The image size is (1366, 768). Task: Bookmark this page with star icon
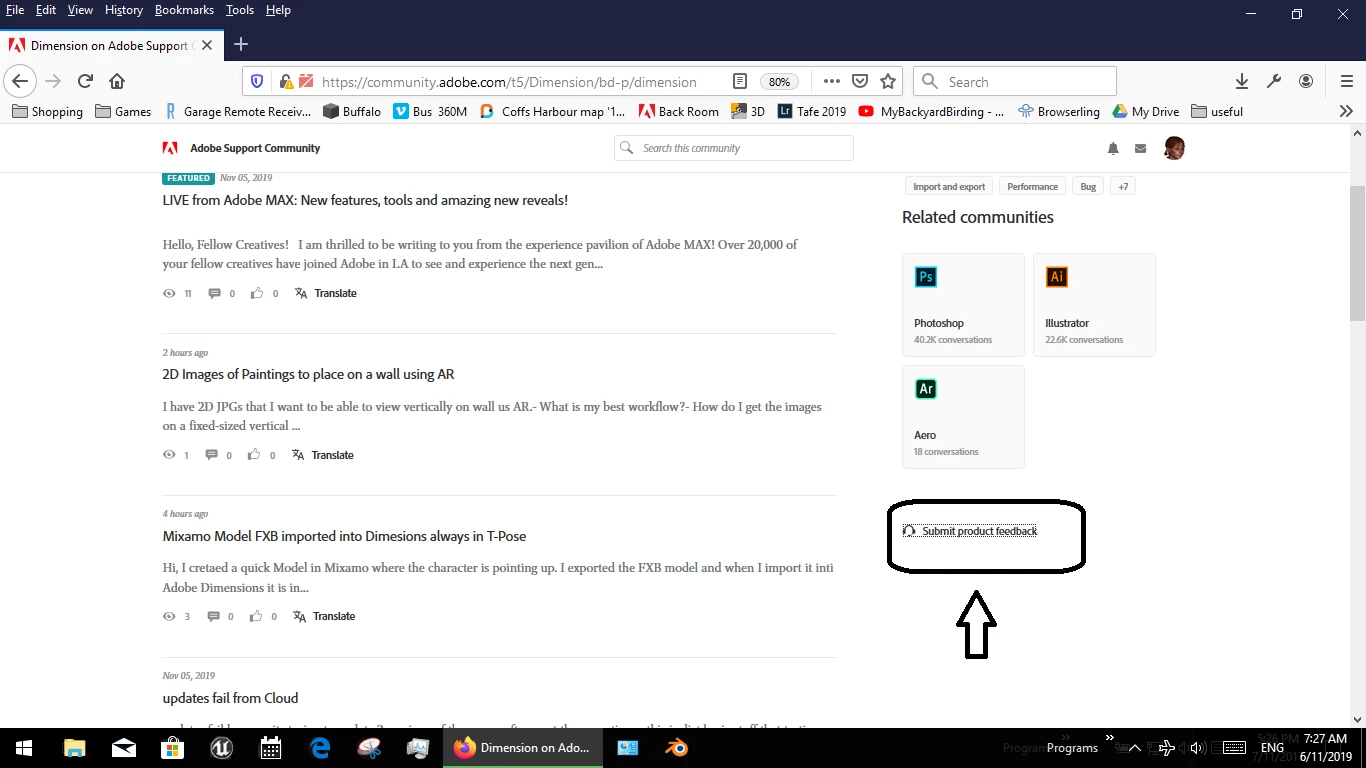(887, 82)
